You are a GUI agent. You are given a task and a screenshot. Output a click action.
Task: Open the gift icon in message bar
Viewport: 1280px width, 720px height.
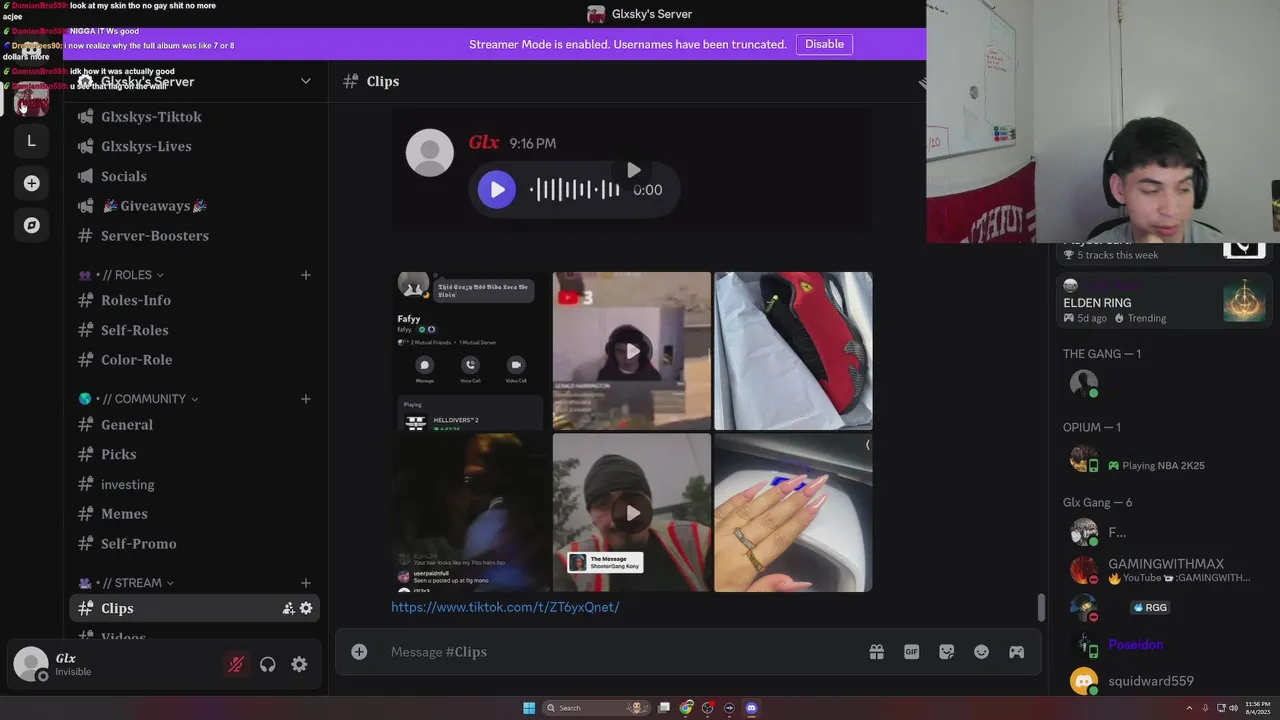point(876,652)
